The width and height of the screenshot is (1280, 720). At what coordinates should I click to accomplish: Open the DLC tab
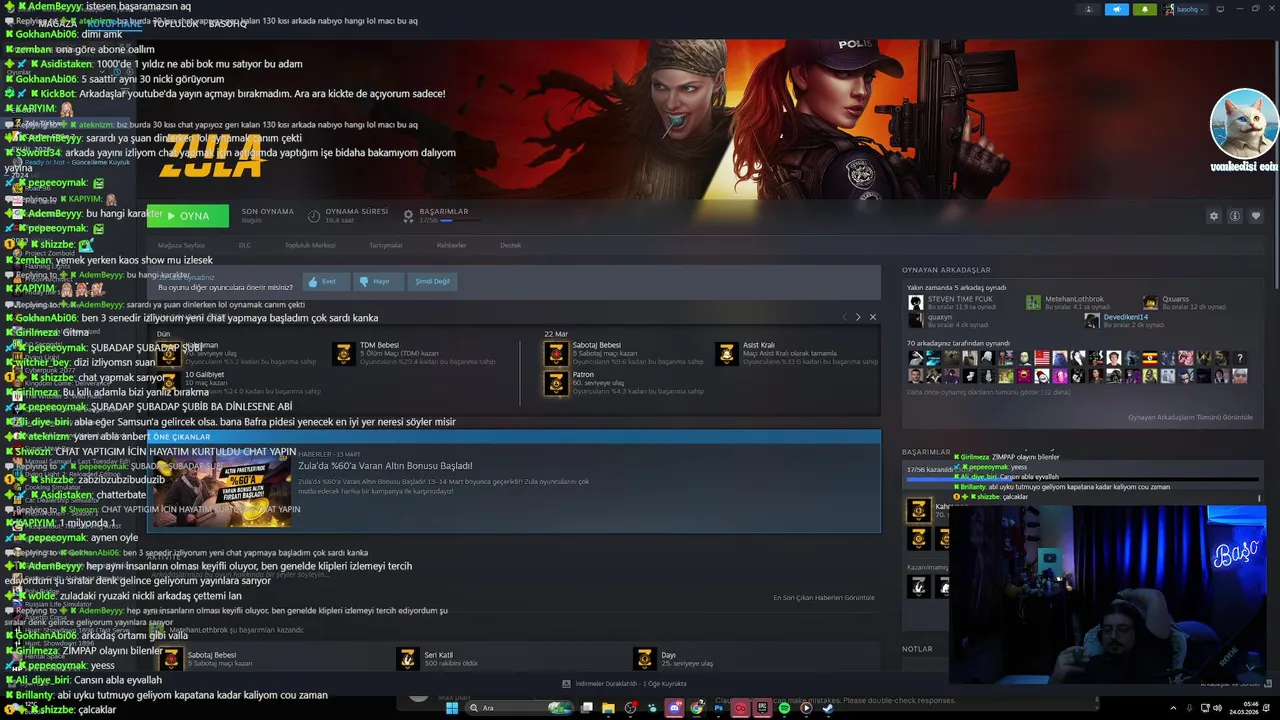tap(244, 245)
